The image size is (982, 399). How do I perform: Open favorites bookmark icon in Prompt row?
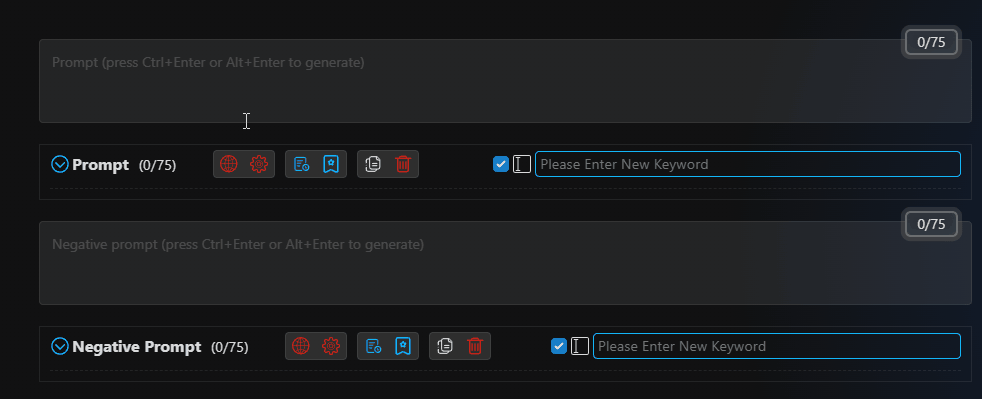click(331, 164)
